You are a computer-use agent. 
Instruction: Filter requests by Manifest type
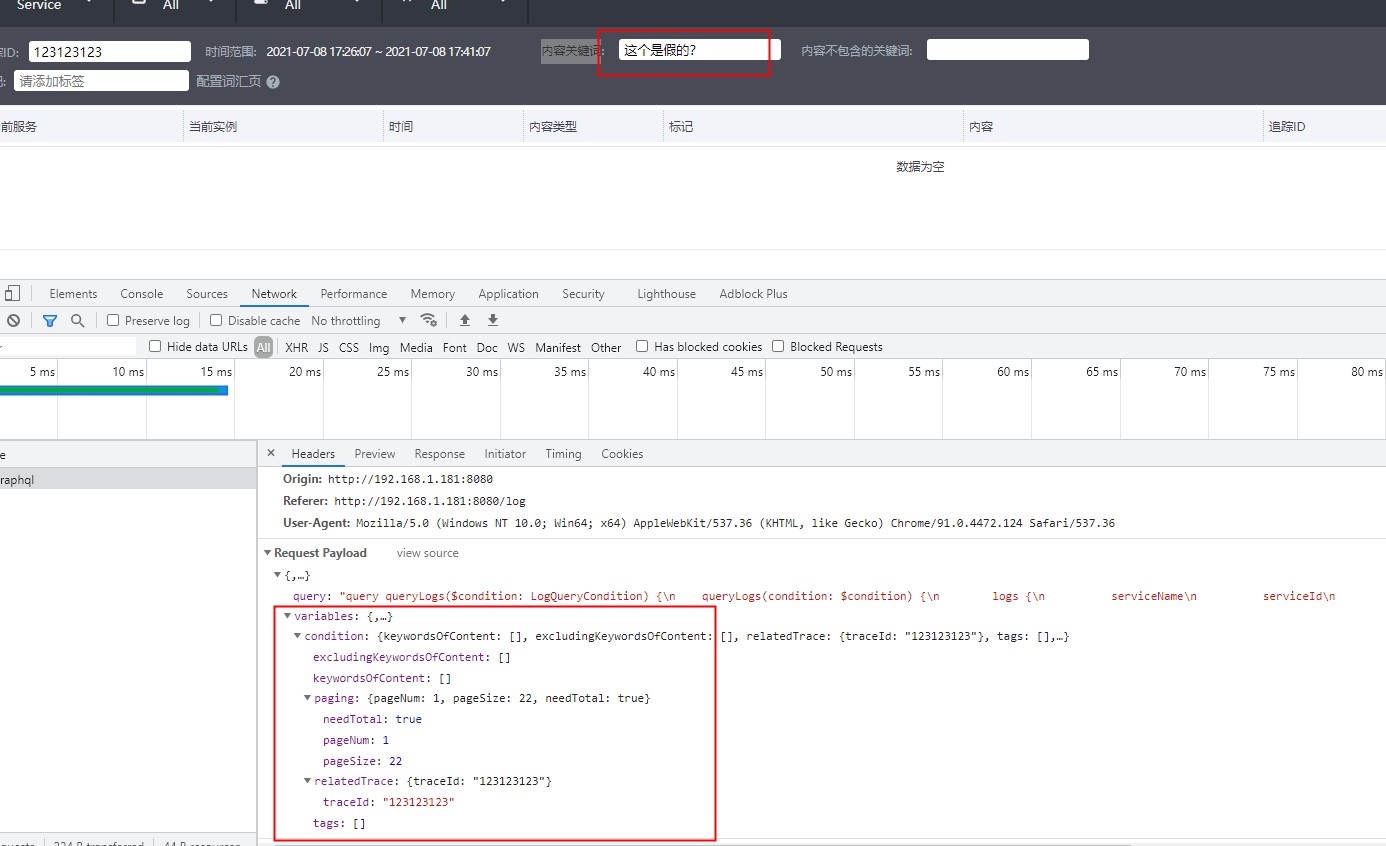558,347
